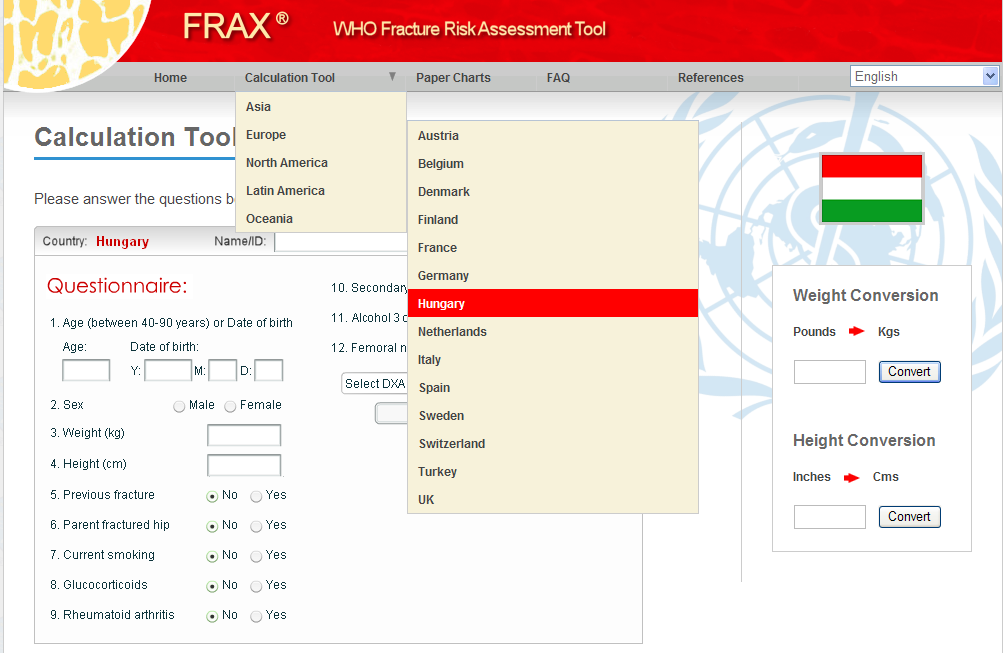1003x653 pixels.
Task: Choose Asia region submenu
Action: coord(321,107)
